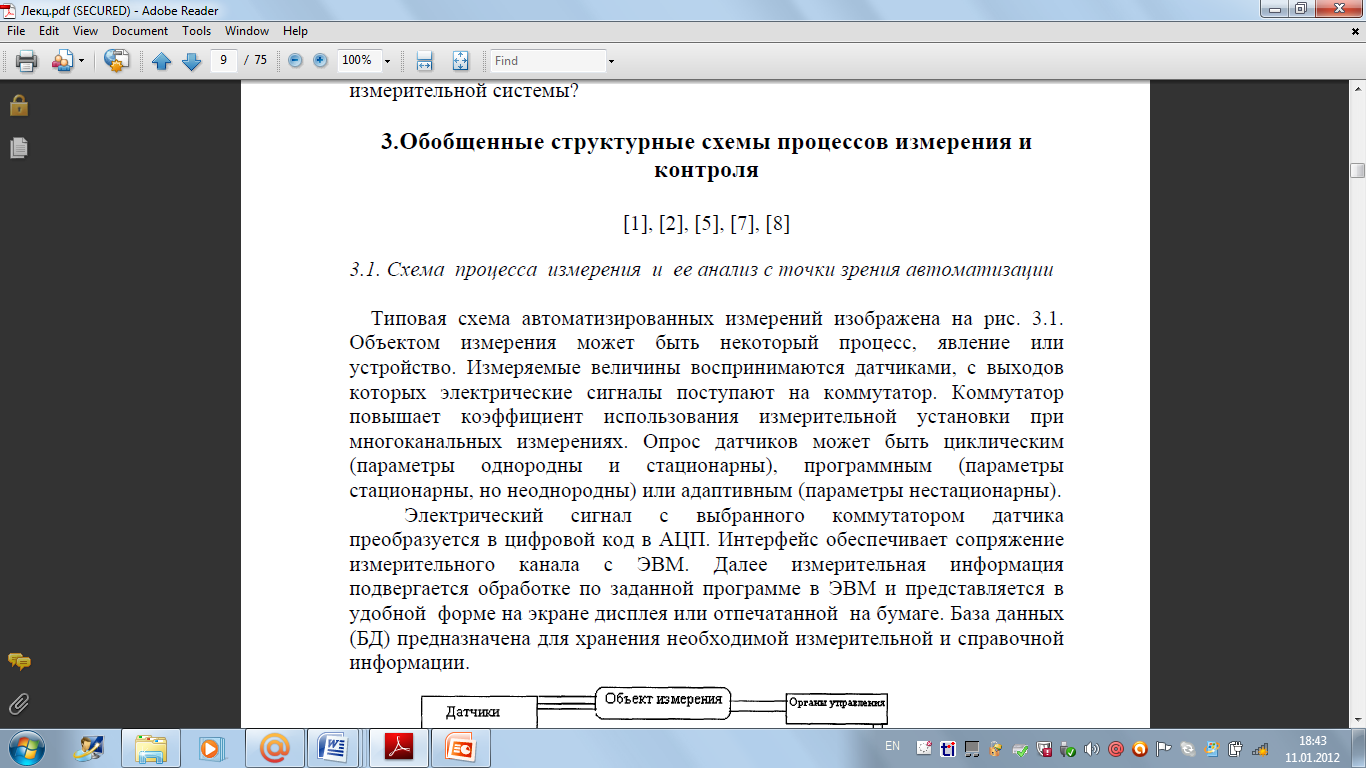Click the Show Desktop strip
Viewport: 1366px width, 768px height.
(1359, 748)
